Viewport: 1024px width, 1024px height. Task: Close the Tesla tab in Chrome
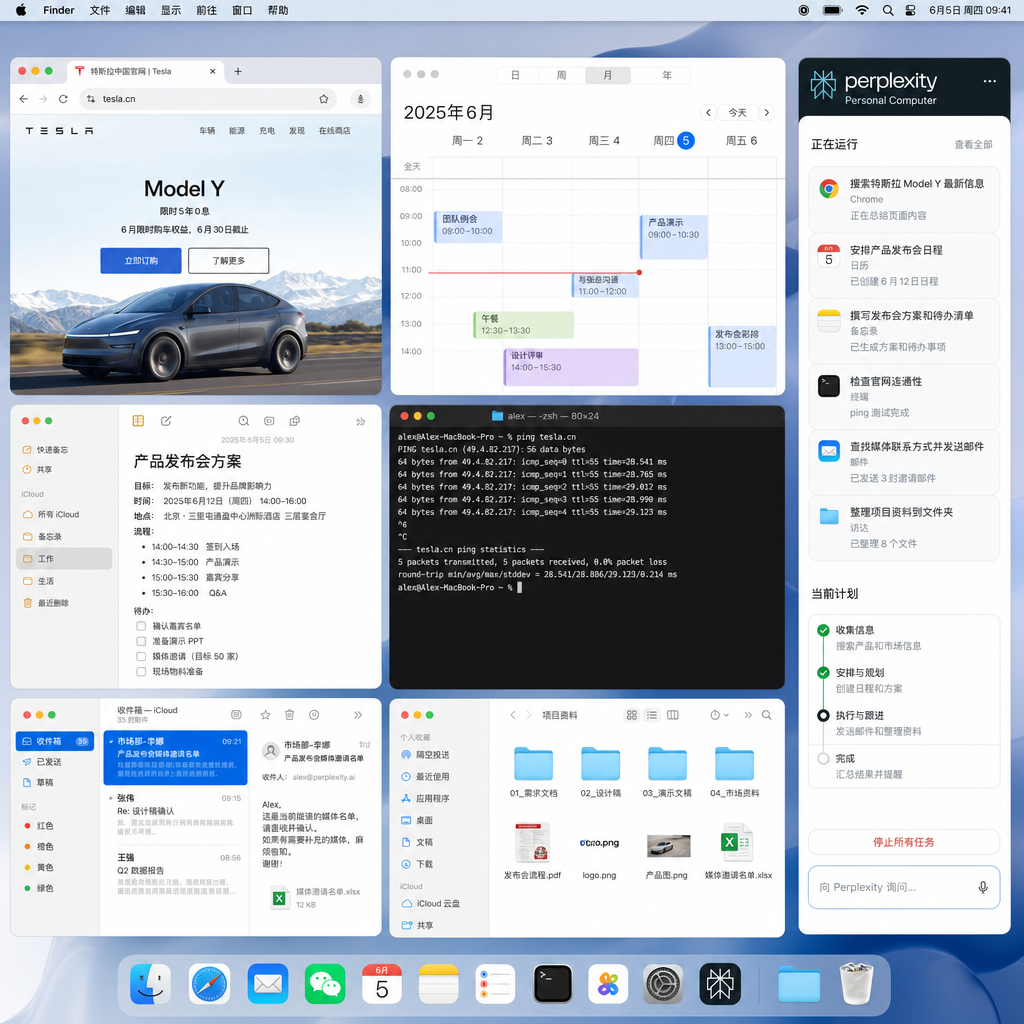coord(212,72)
